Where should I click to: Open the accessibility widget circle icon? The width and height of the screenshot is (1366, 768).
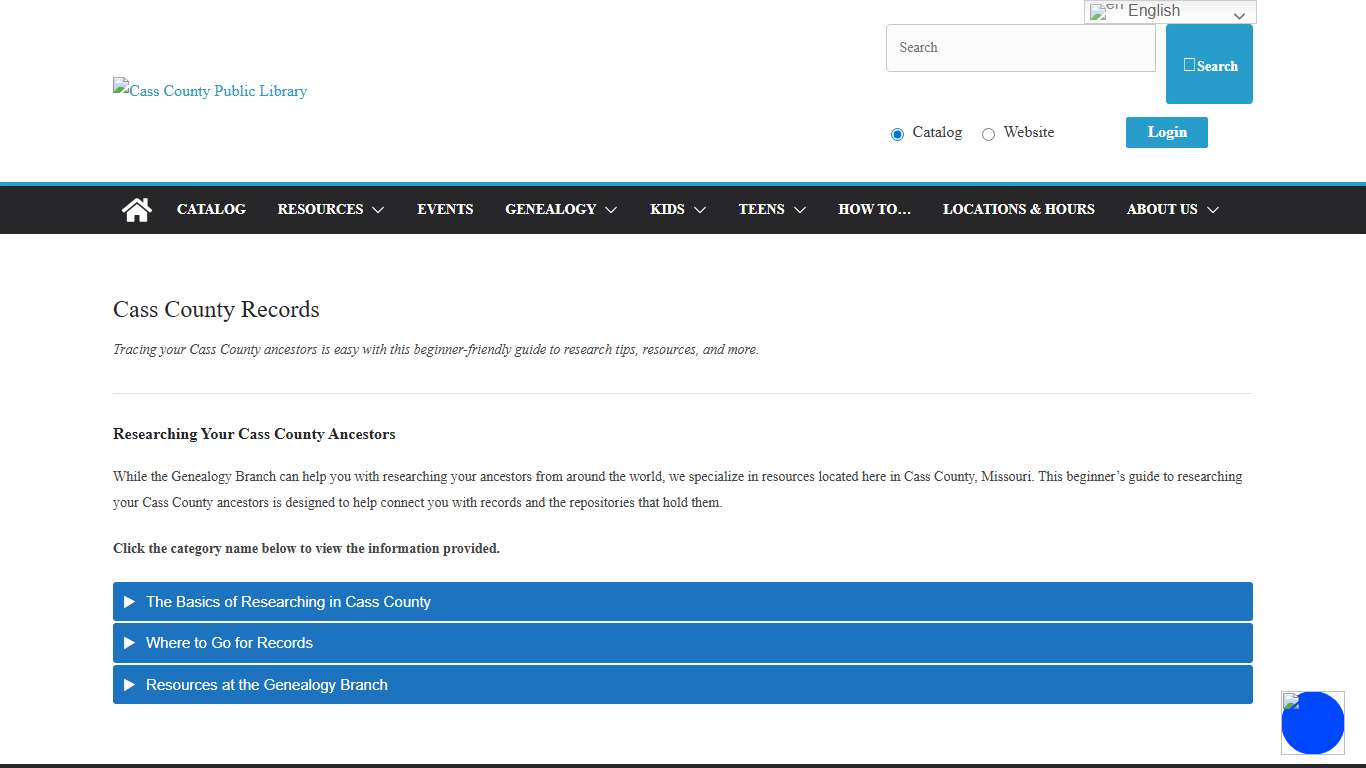click(1313, 723)
